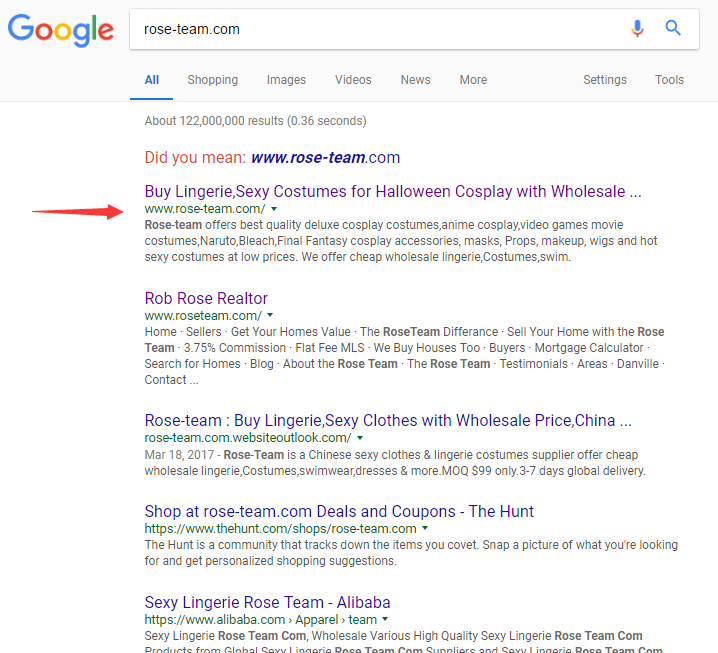Expand dropdown arrow beside thehunt.com URL
Viewport: 718px width, 653px height.
click(425, 528)
